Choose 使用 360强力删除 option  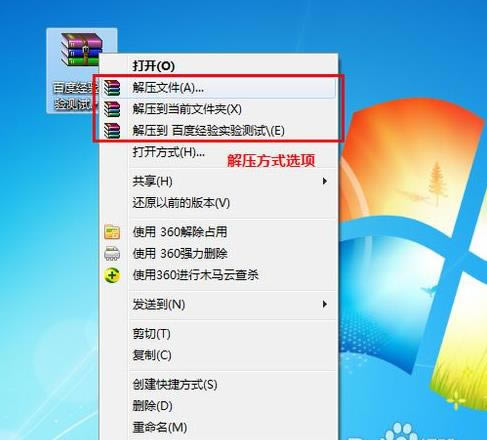point(218,253)
